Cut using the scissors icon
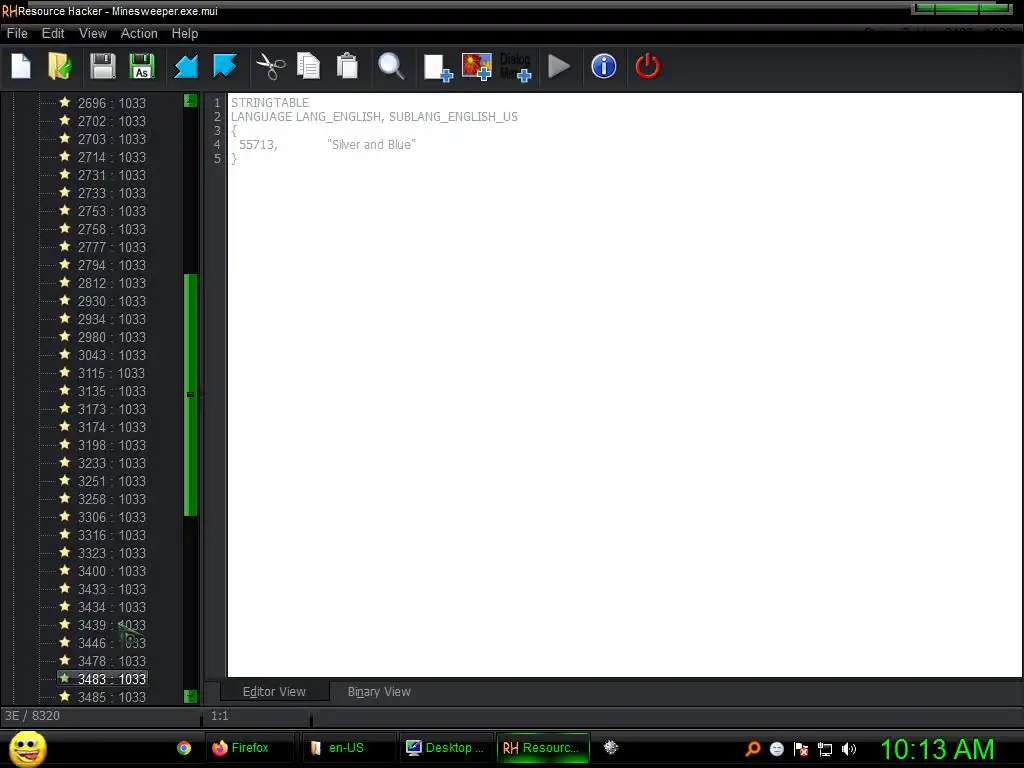 270,67
